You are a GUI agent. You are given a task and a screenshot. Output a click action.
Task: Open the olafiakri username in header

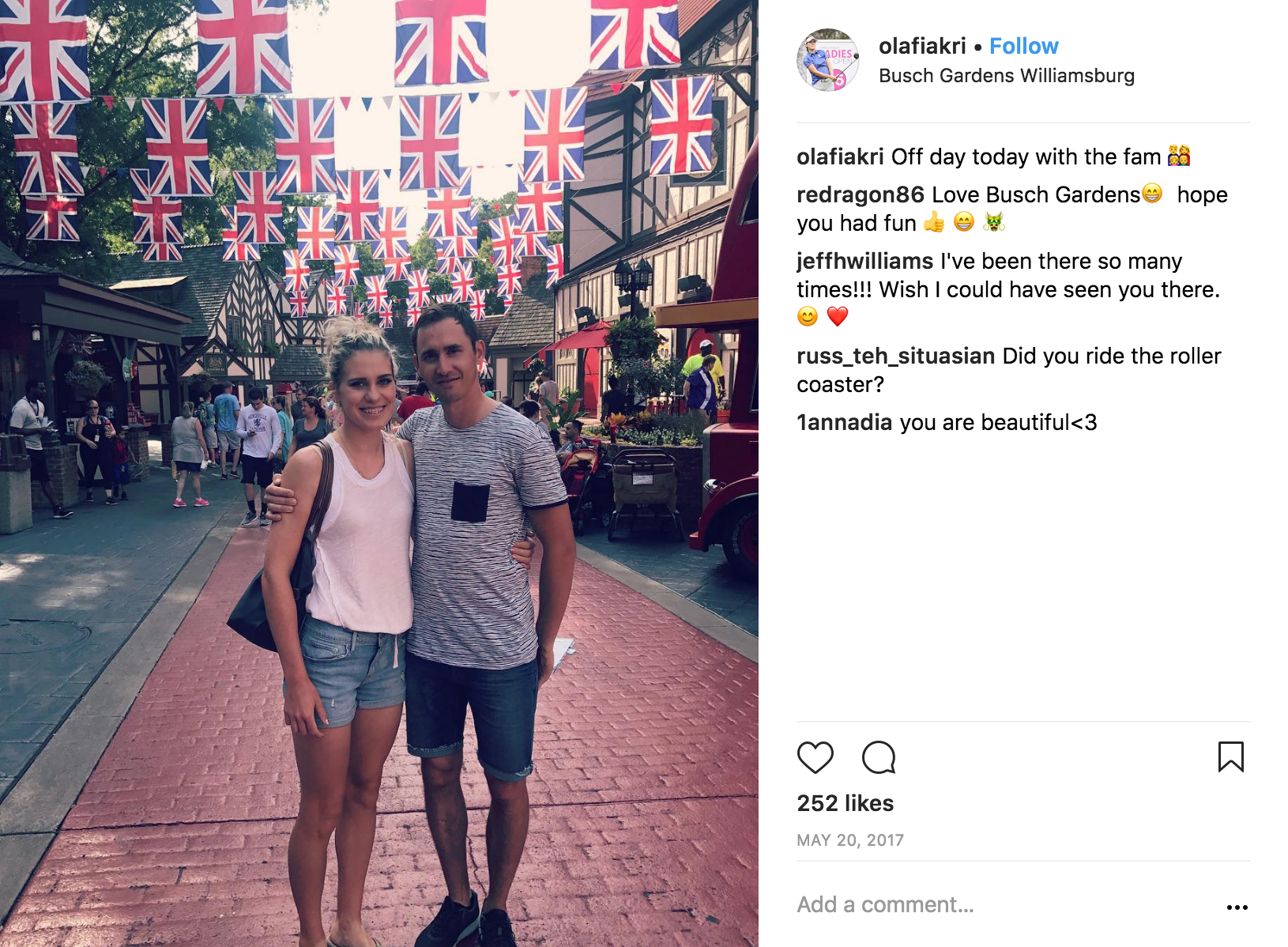pos(922,46)
